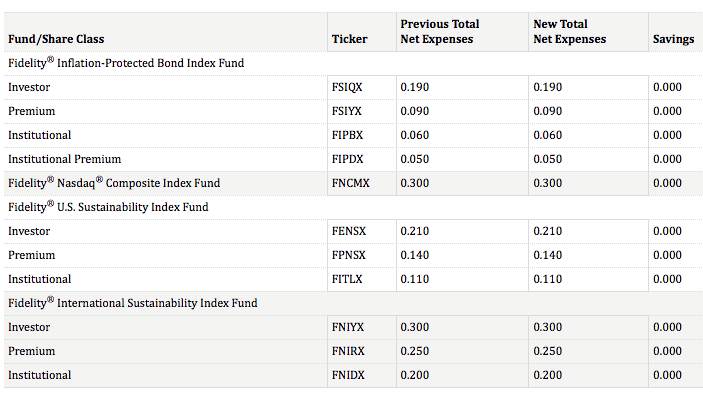Click the Fund/Share Class column header
This screenshot has height=394, width=703.
pyautogui.click(x=56, y=39)
